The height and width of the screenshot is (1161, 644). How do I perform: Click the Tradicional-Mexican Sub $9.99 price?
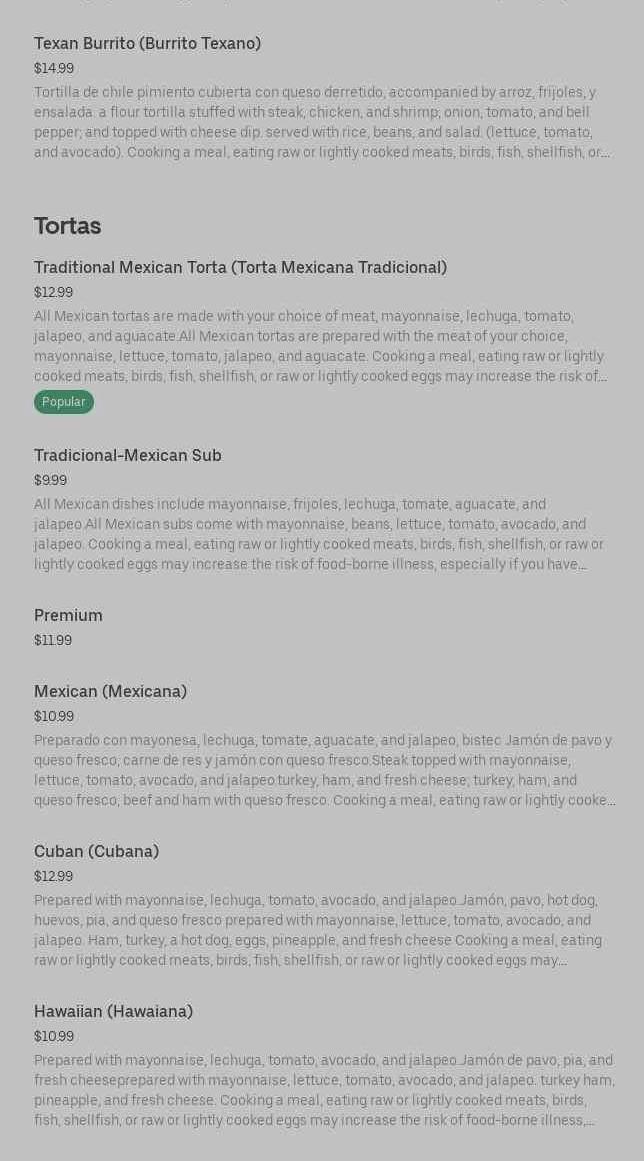coord(50,480)
